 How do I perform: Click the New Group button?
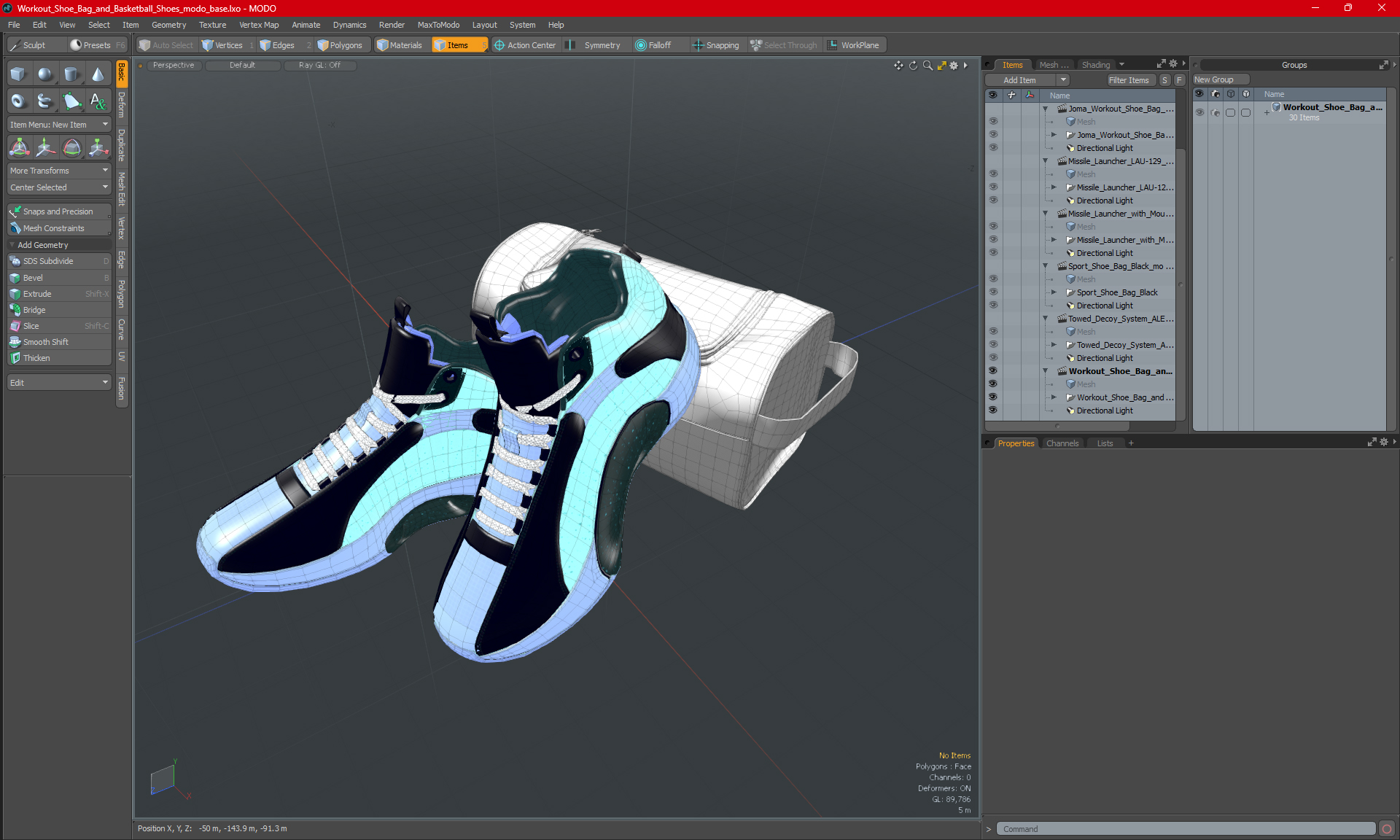1214,79
